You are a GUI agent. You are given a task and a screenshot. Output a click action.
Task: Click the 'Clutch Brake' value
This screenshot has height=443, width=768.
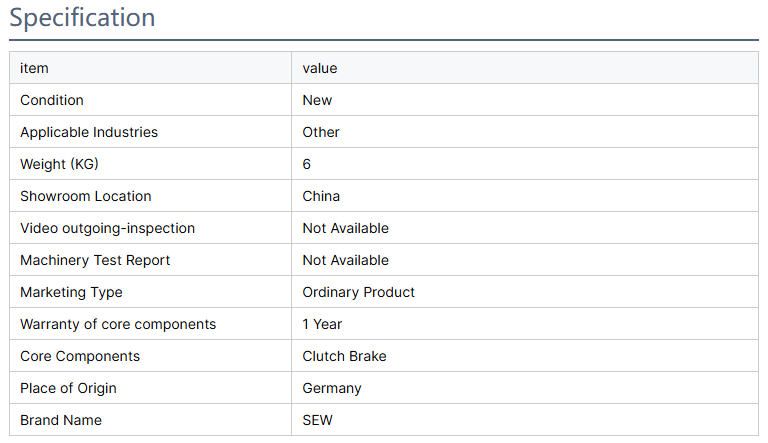[344, 356]
